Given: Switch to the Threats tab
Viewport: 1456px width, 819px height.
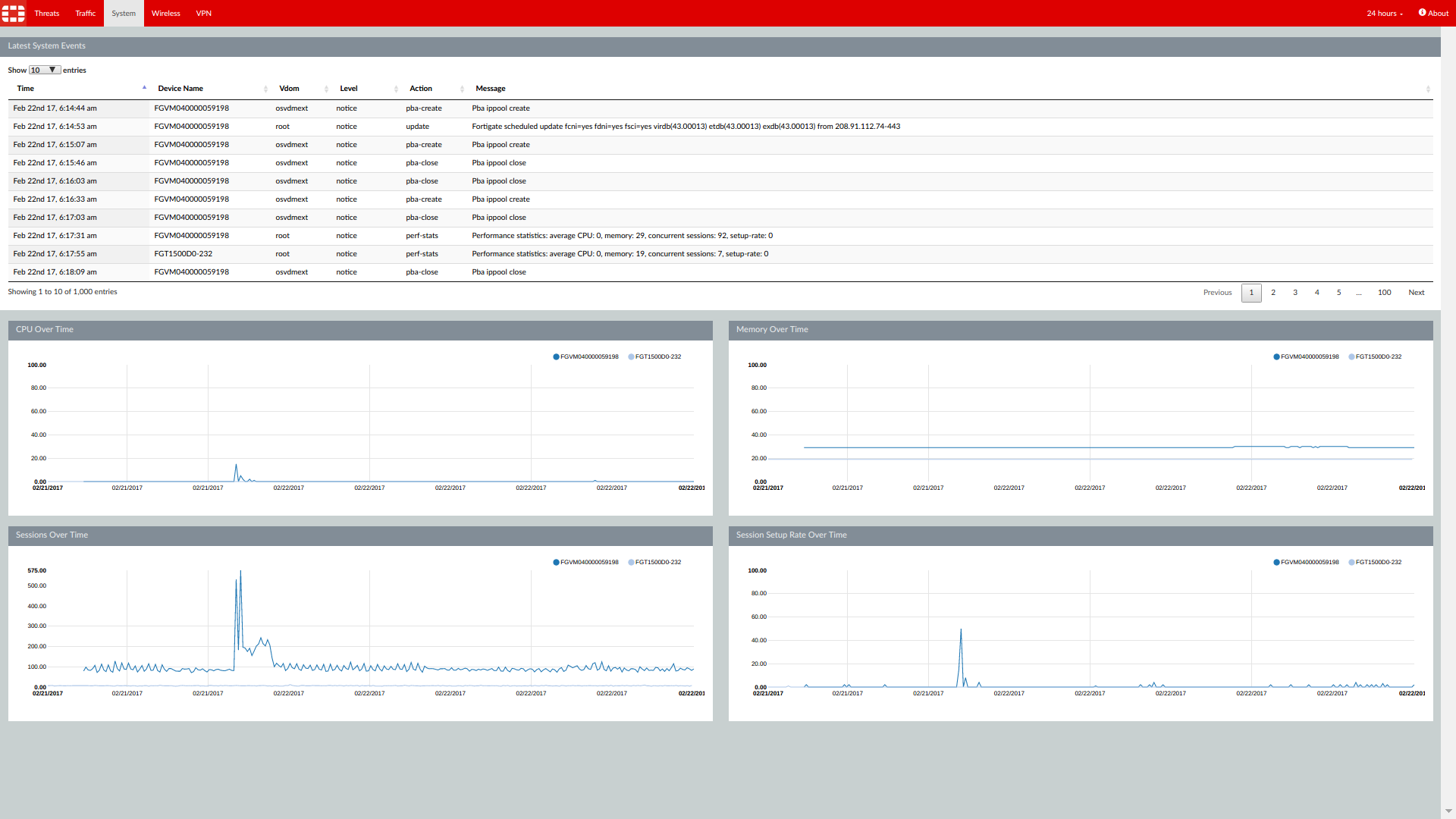Looking at the screenshot, I should tap(46, 13).
